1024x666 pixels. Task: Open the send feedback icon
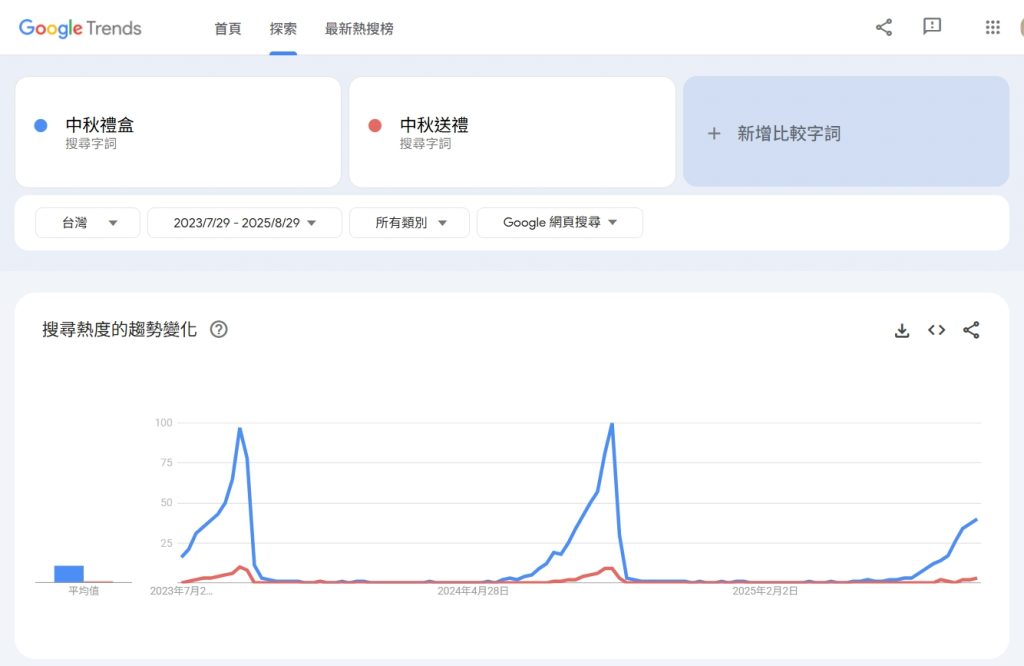[932, 26]
